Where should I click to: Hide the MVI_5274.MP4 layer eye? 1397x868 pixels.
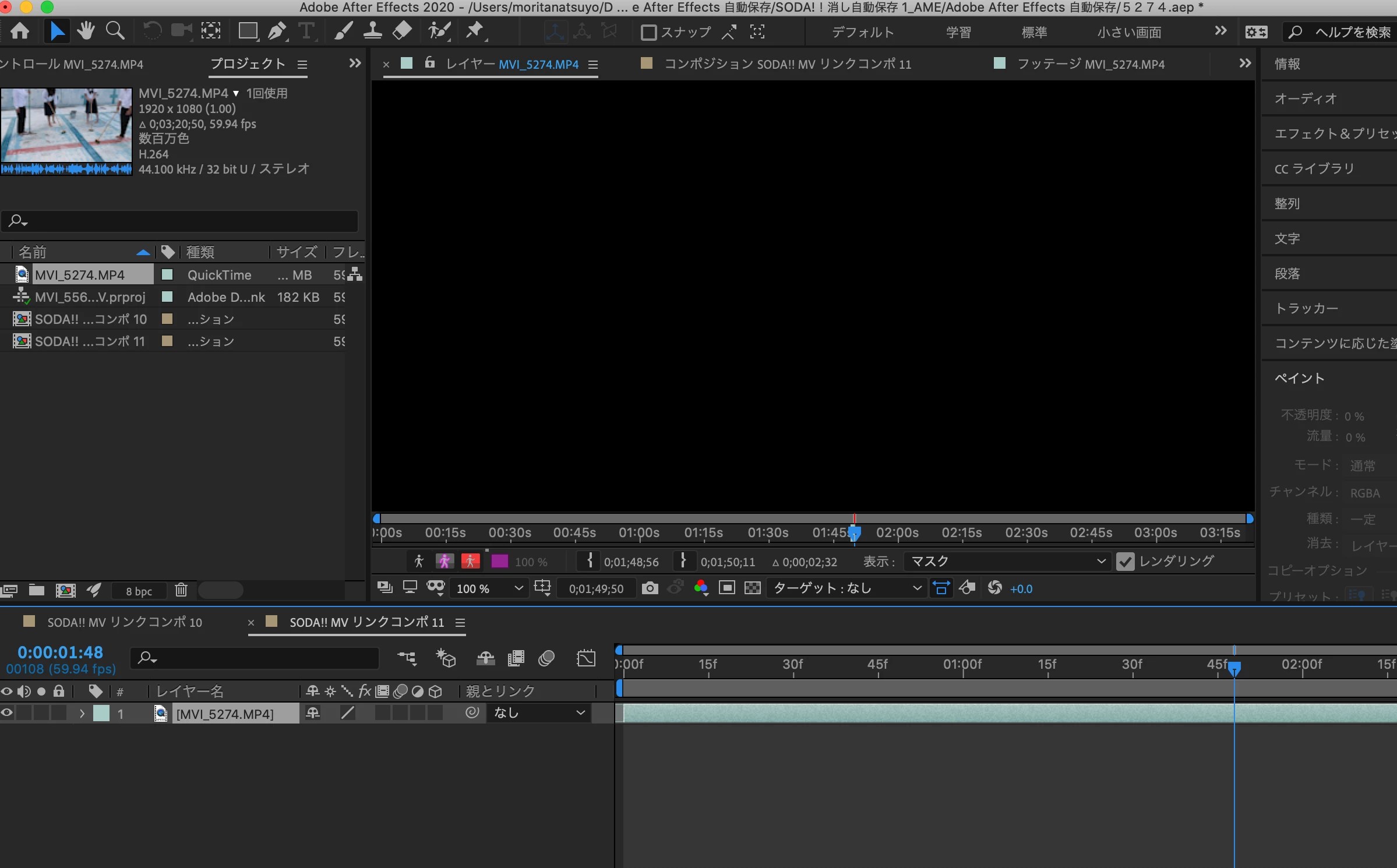(x=7, y=713)
